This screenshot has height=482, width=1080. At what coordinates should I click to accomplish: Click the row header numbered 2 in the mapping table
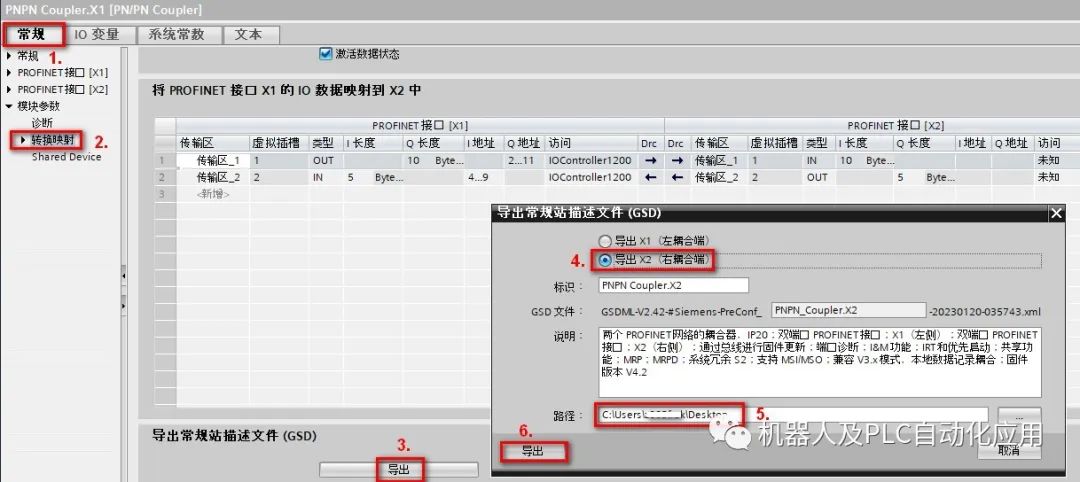pos(165,178)
